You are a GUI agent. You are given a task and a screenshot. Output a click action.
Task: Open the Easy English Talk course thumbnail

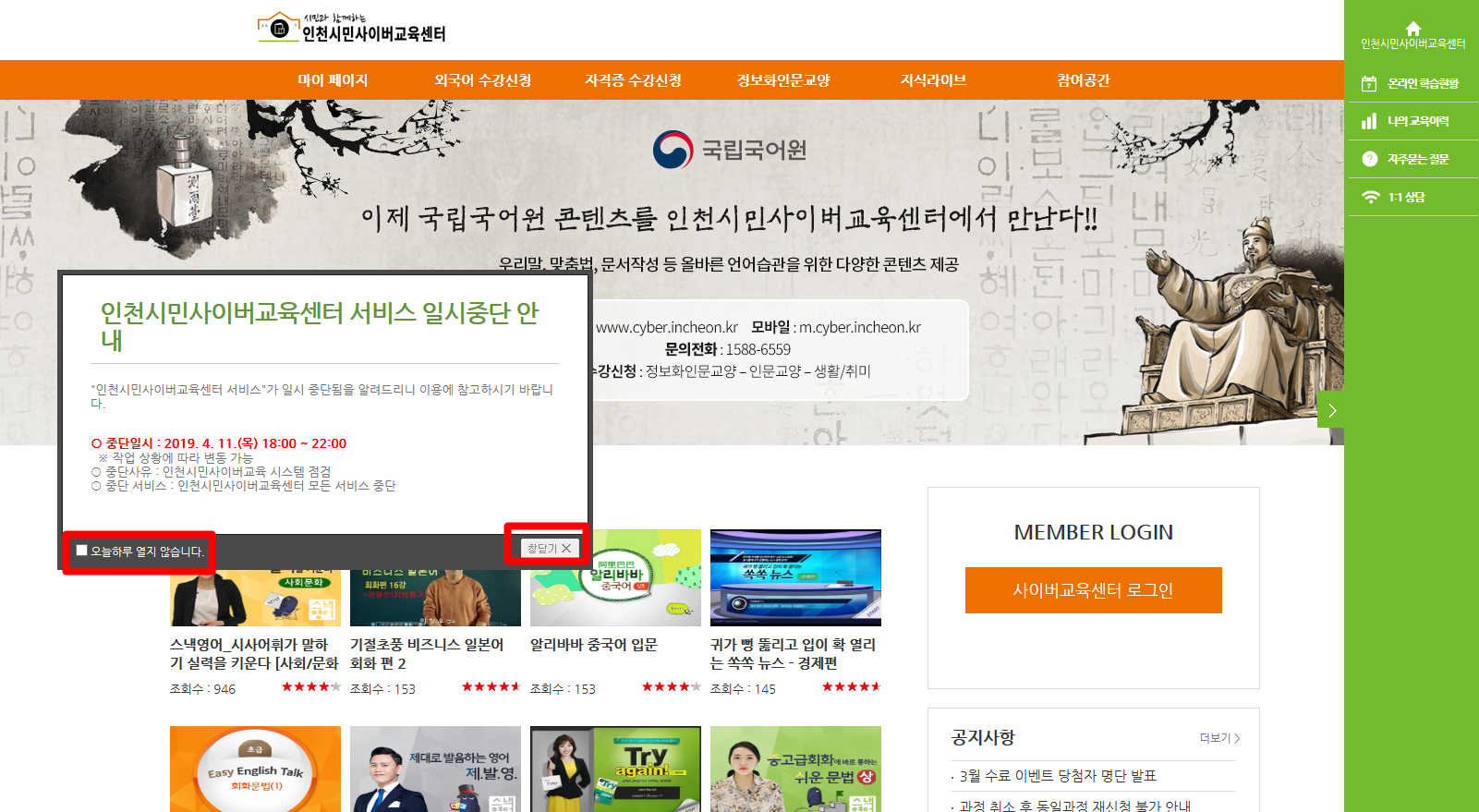click(x=255, y=769)
